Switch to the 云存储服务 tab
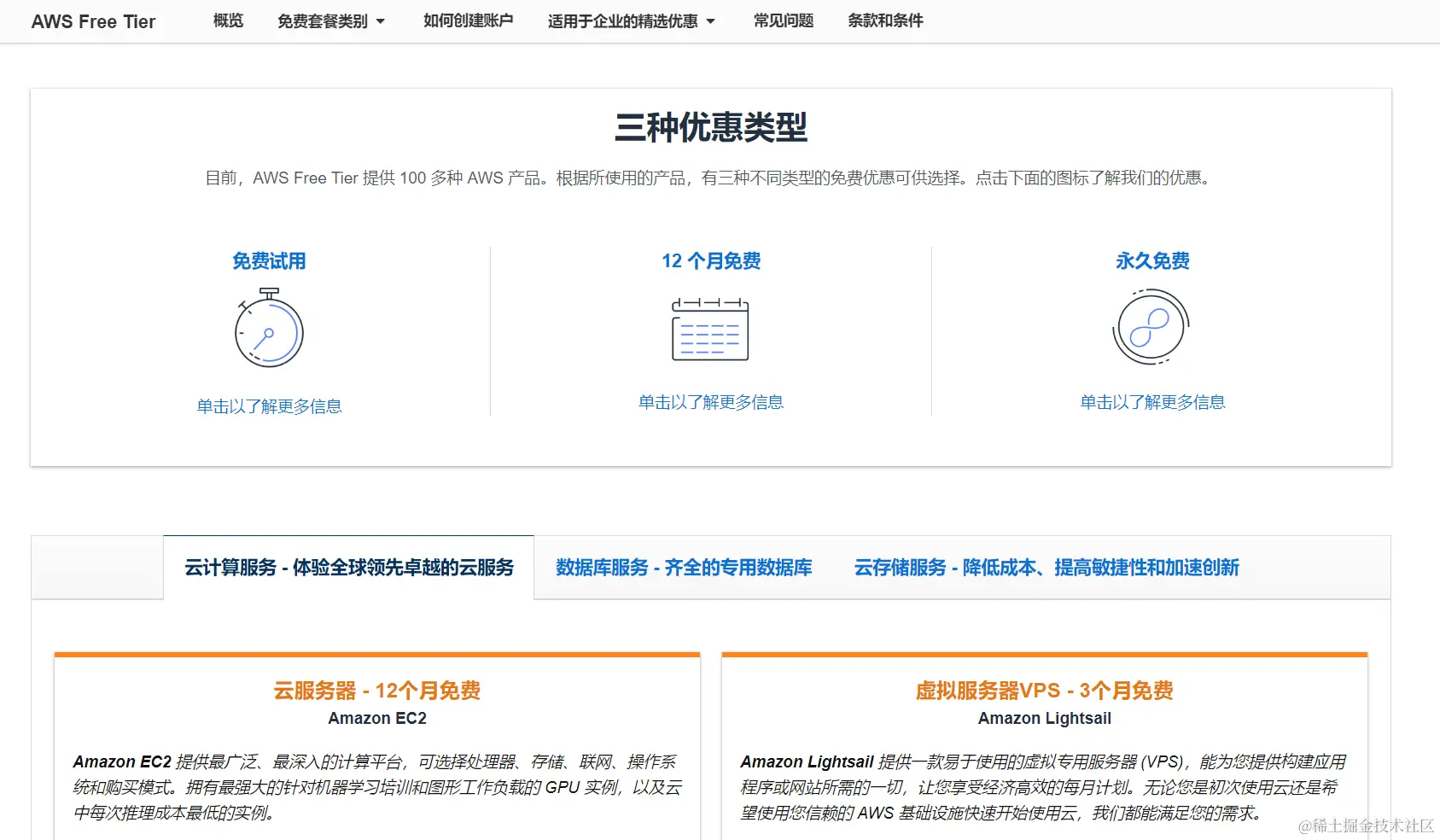 (x=1046, y=568)
